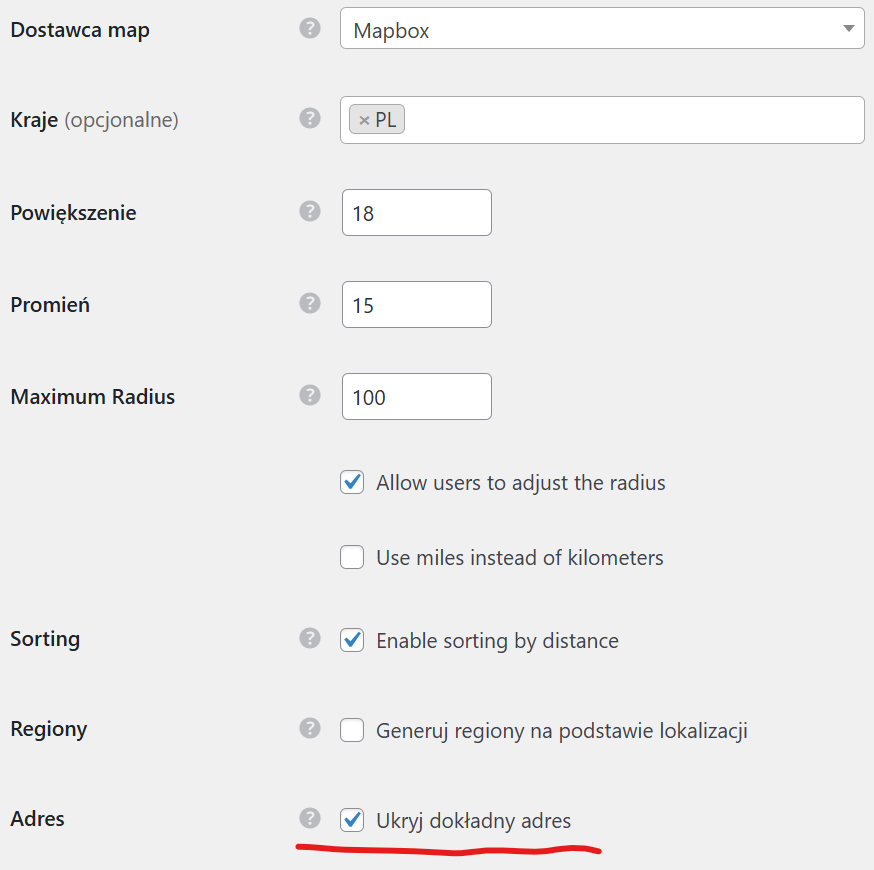Remove the PL country tag
Screen dimensions: 874x870
pos(364,120)
